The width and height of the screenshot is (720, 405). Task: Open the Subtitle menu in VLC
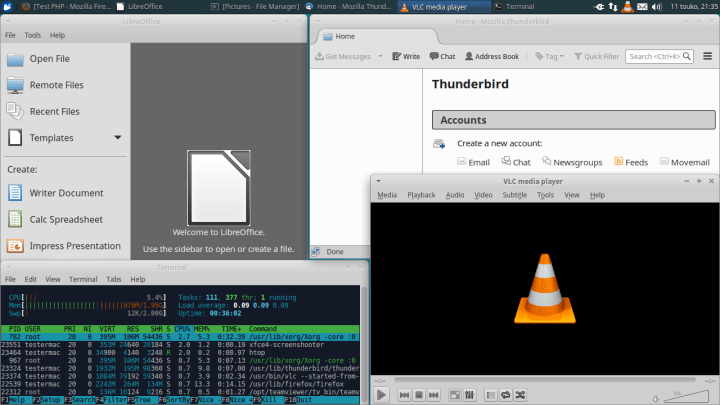(x=514, y=195)
